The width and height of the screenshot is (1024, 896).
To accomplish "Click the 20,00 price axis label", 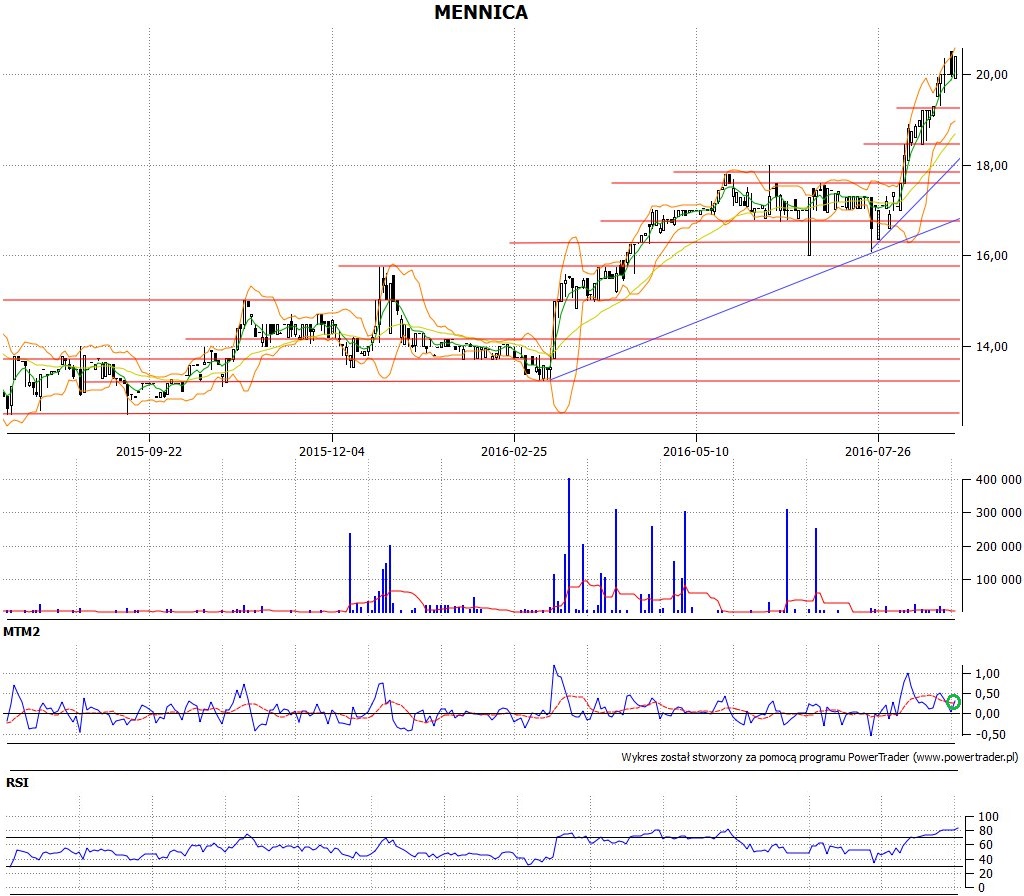I will 991,75.
